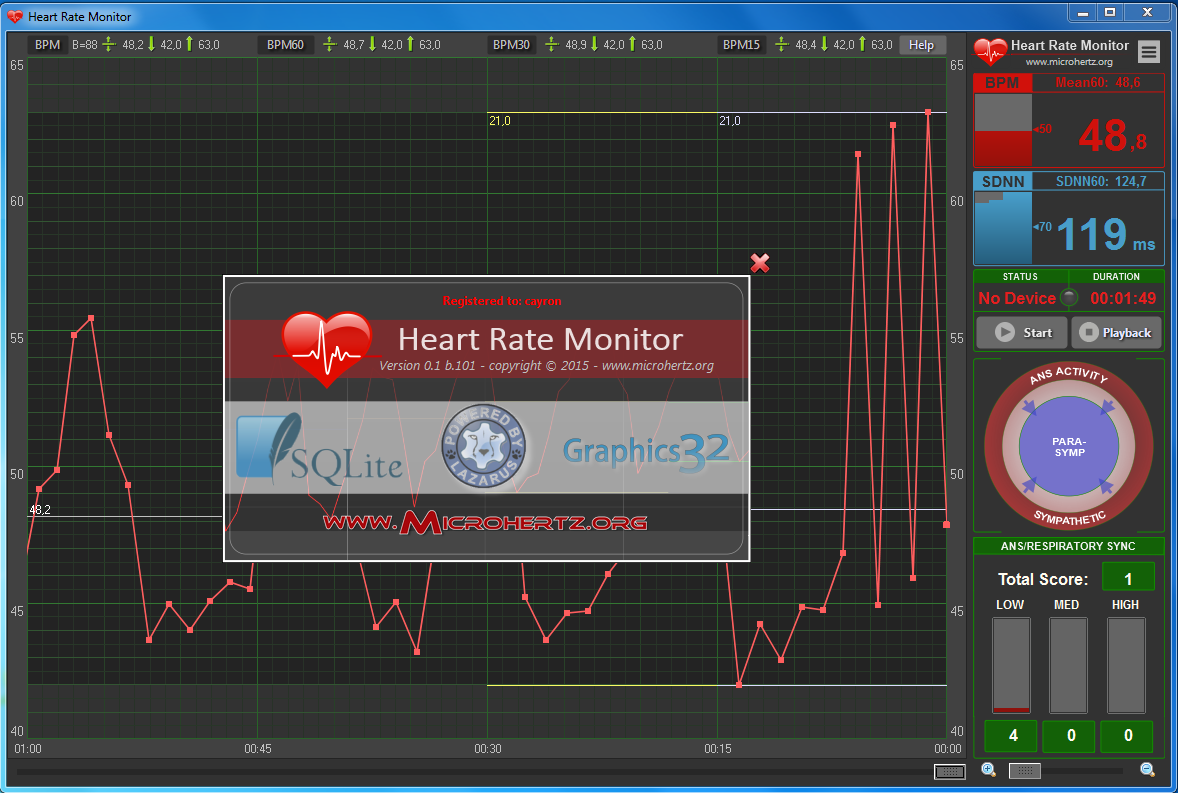Screen dimensions: 1178x793
Task: Click the 00:45 time axis label
Action: pyautogui.click(x=258, y=749)
